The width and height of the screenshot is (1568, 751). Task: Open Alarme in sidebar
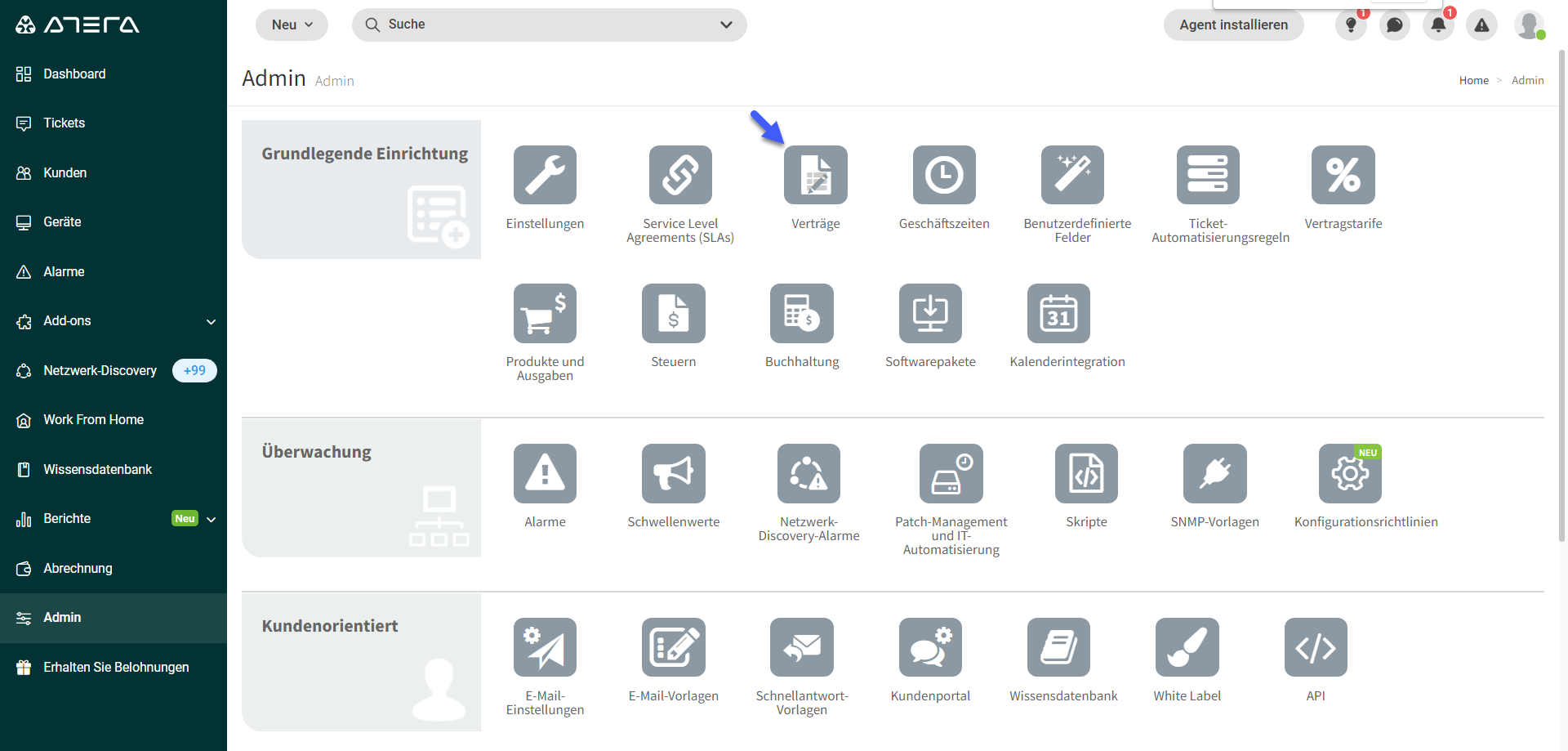click(114, 271)
